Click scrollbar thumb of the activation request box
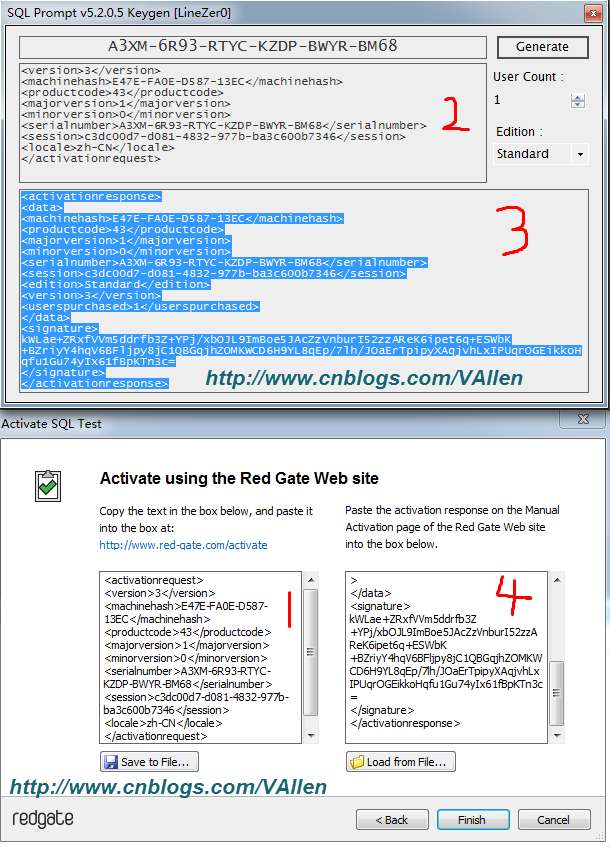This screenshot has height=847, width=610. pos(311,652)
